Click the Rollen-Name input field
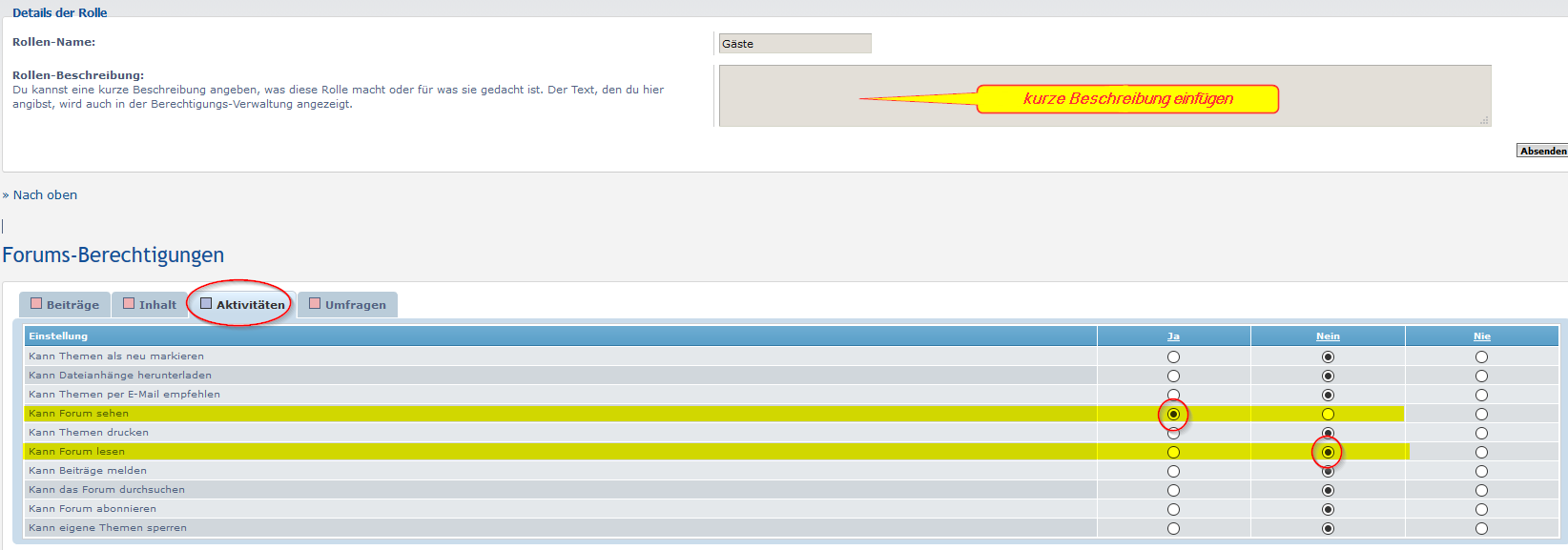This screenshot has height=550, width=1568. click(x=794, y=44)
